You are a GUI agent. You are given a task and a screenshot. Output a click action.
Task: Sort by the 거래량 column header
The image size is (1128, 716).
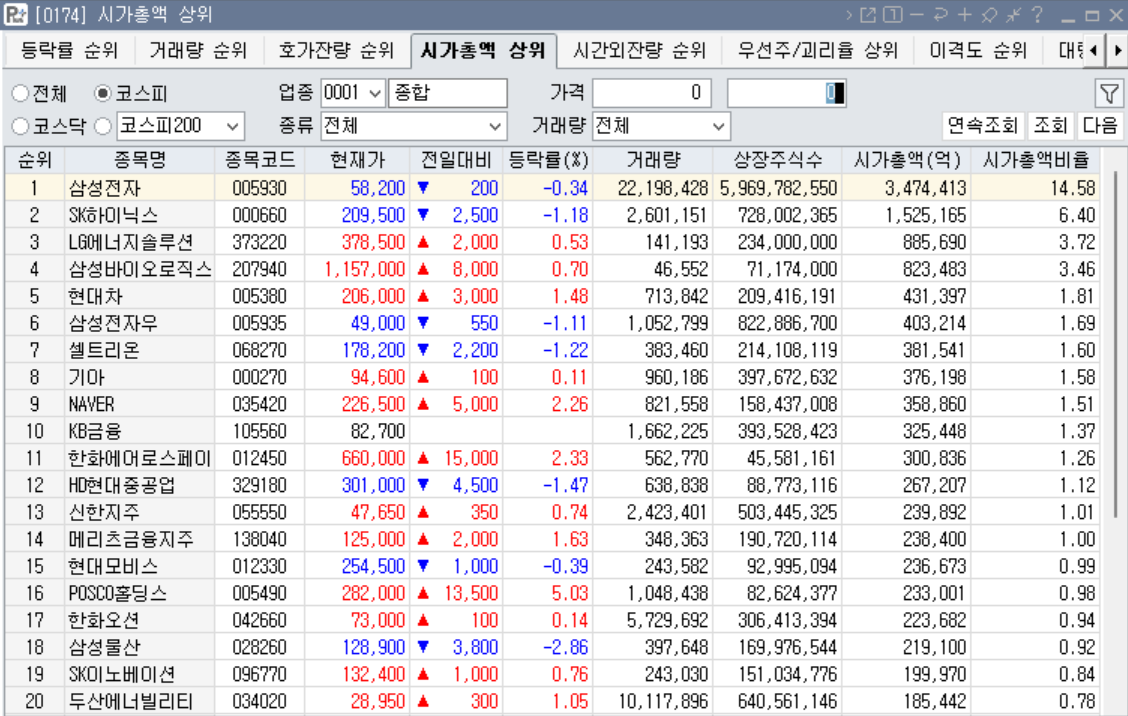[652, 160]
